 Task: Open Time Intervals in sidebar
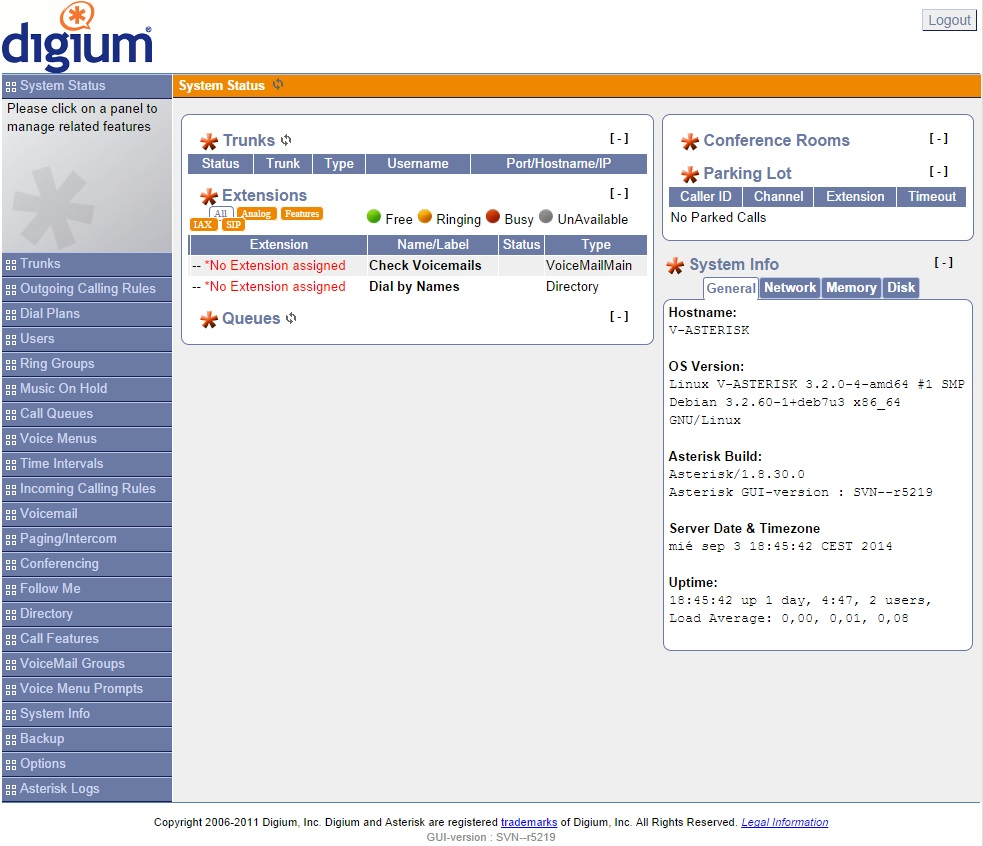point(87,464)
